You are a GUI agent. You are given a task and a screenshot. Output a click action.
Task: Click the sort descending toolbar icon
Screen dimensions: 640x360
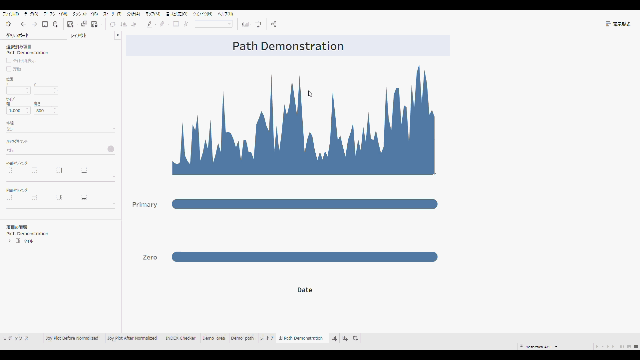tap(133, 24)
